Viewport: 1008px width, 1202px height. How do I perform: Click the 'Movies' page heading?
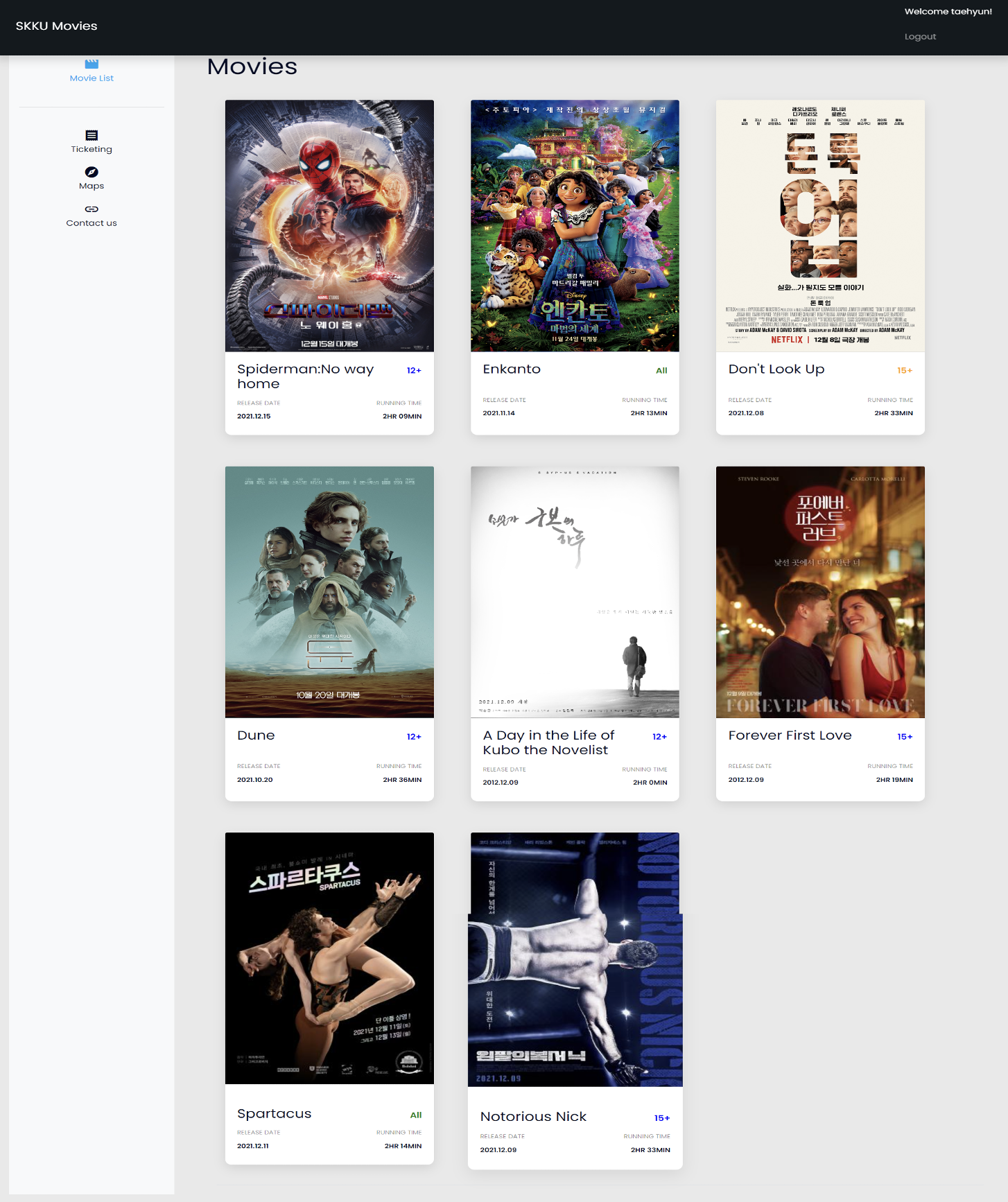point(252,67)
